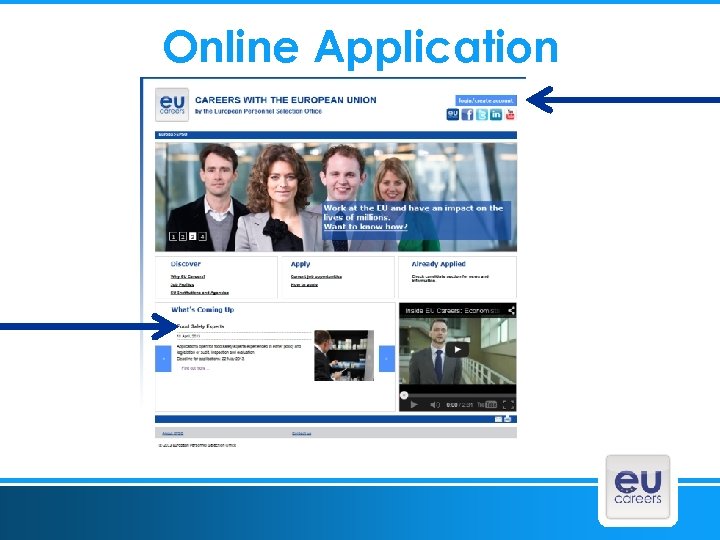Open Current job opportunities under Apply

pyautogui.click(x=316, y=276)
